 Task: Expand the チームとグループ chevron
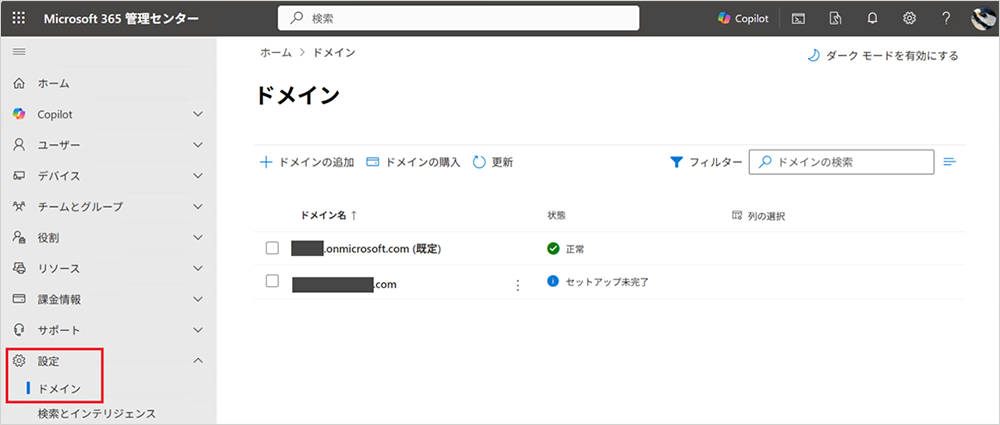[x=198, y=207]
